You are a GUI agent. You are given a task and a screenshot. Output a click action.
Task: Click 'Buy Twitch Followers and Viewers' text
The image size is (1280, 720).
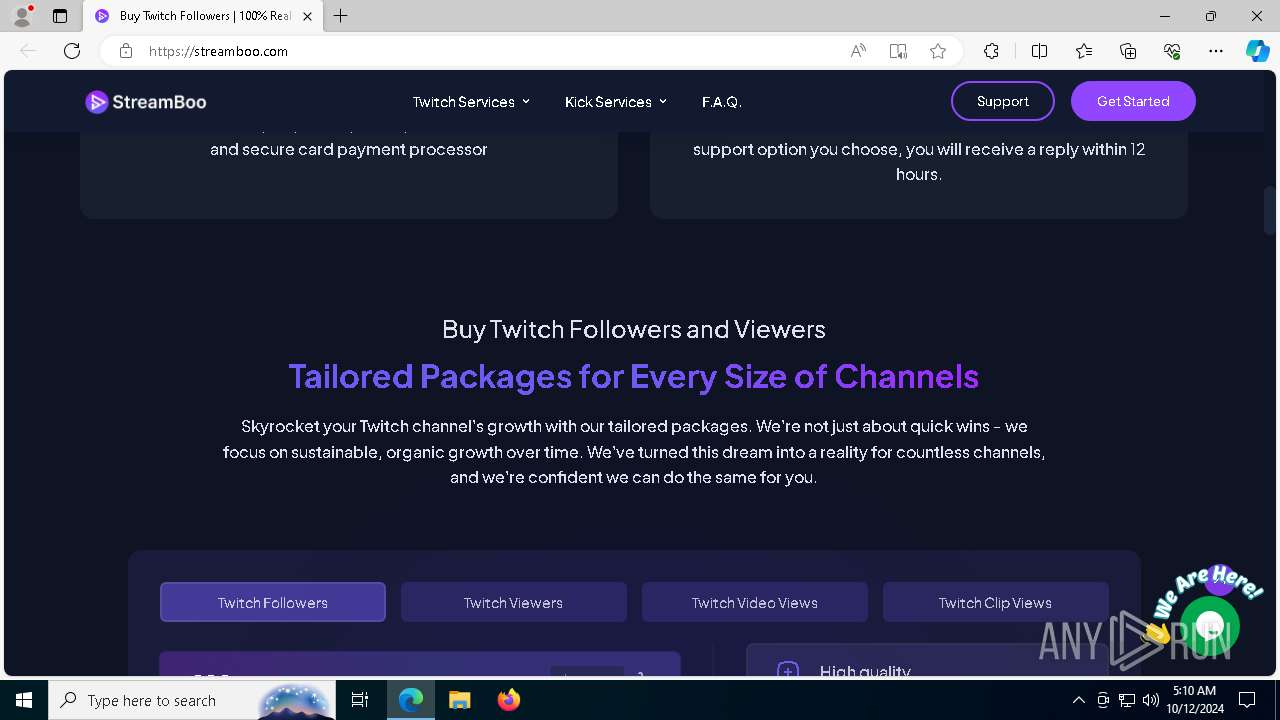point(634,329)
